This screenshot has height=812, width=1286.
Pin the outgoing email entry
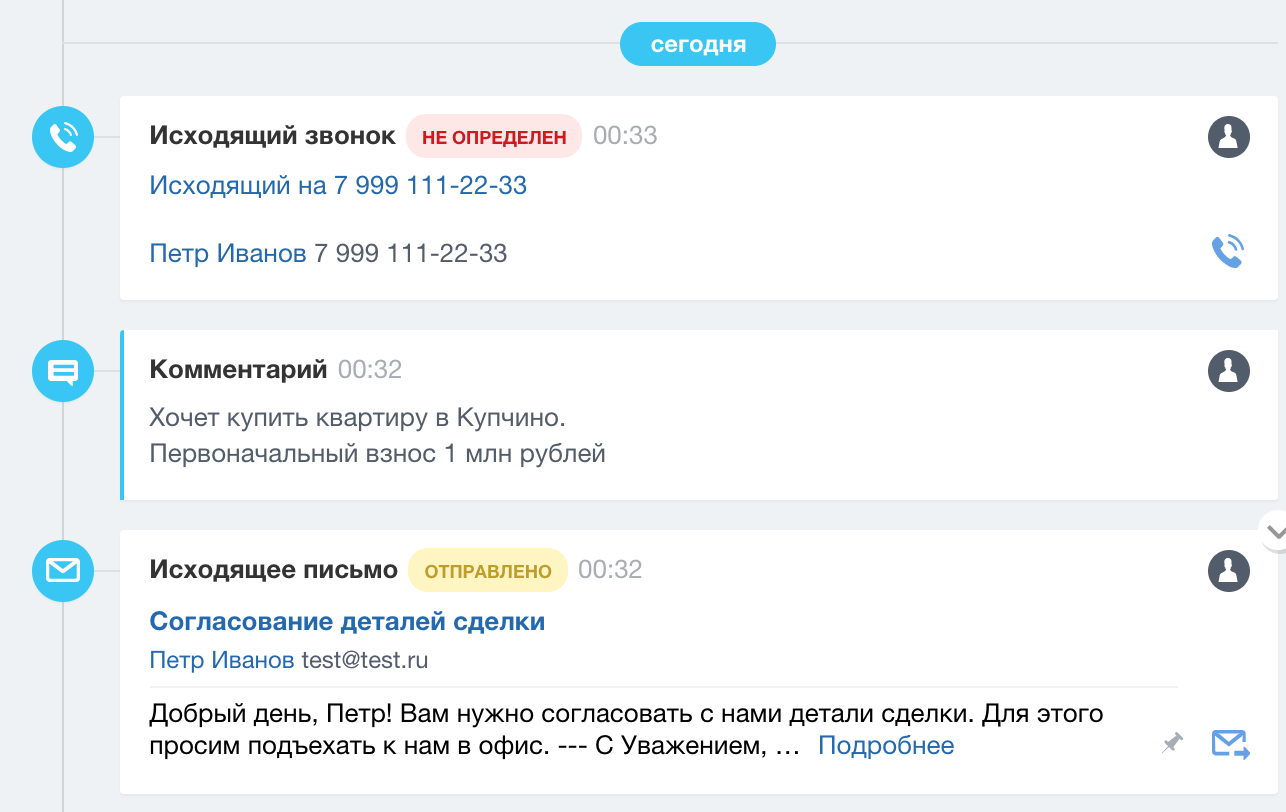click(x=1172, y=743)
